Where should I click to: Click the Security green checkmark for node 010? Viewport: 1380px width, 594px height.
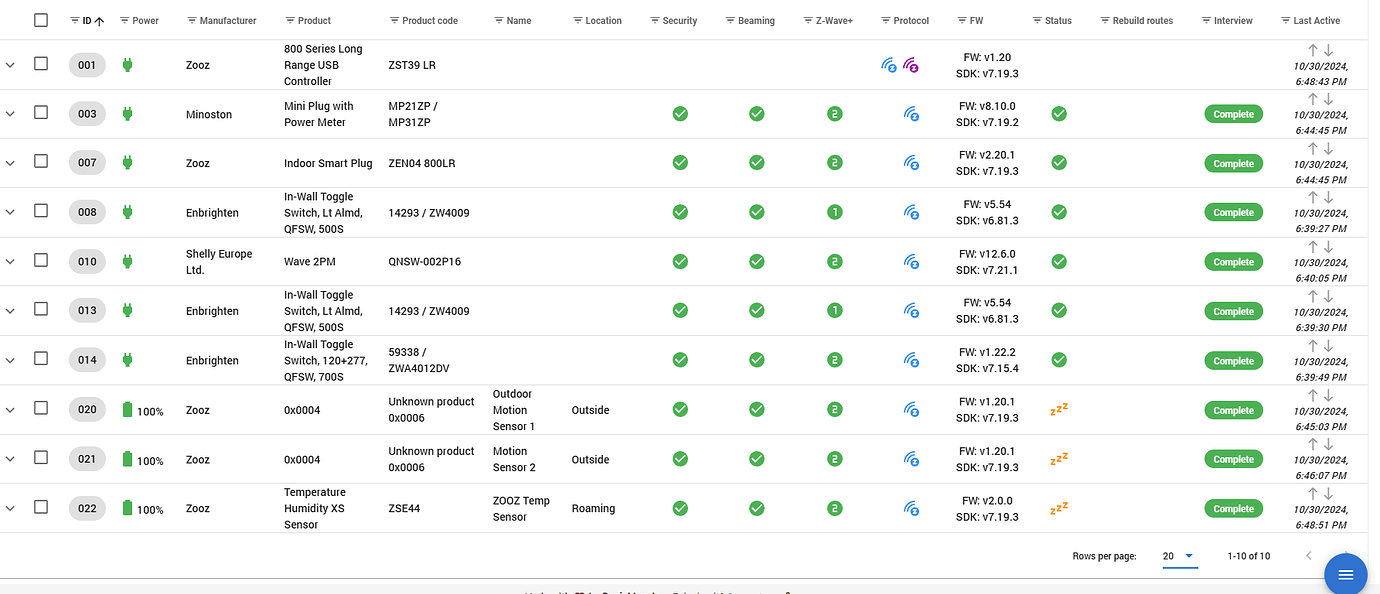(x=680, y=261)
